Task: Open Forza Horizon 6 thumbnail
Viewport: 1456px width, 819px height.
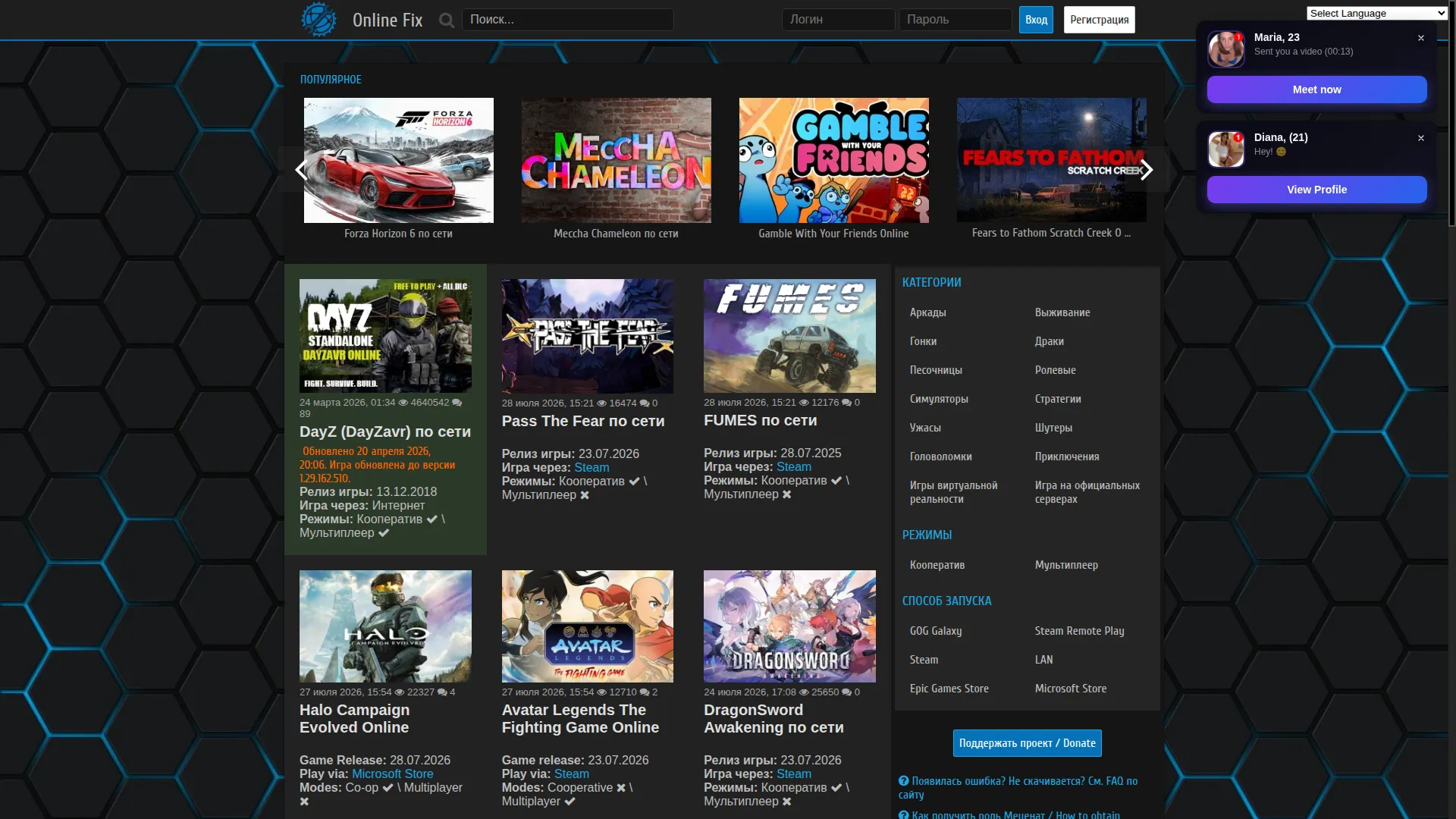Action: tap(399, 160)
